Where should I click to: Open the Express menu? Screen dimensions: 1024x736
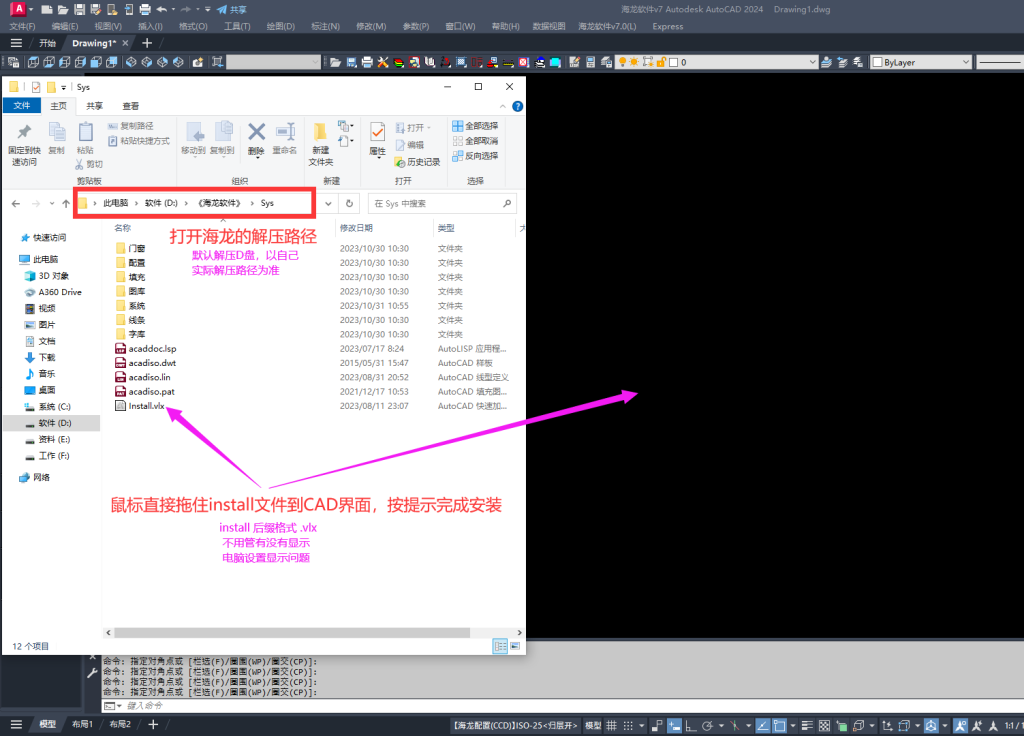[x=667, y=27]
